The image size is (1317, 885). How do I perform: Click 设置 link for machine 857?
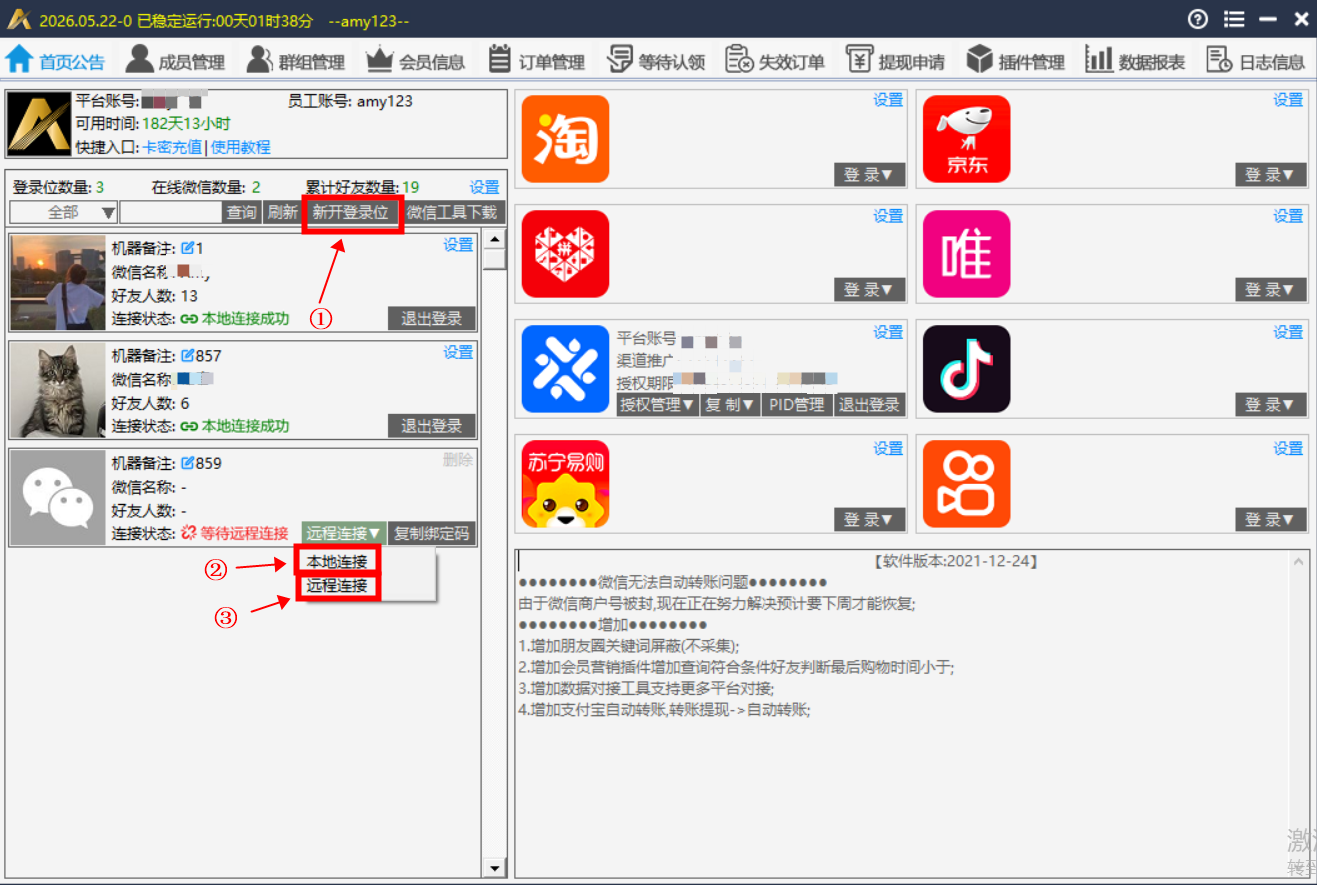458,352
